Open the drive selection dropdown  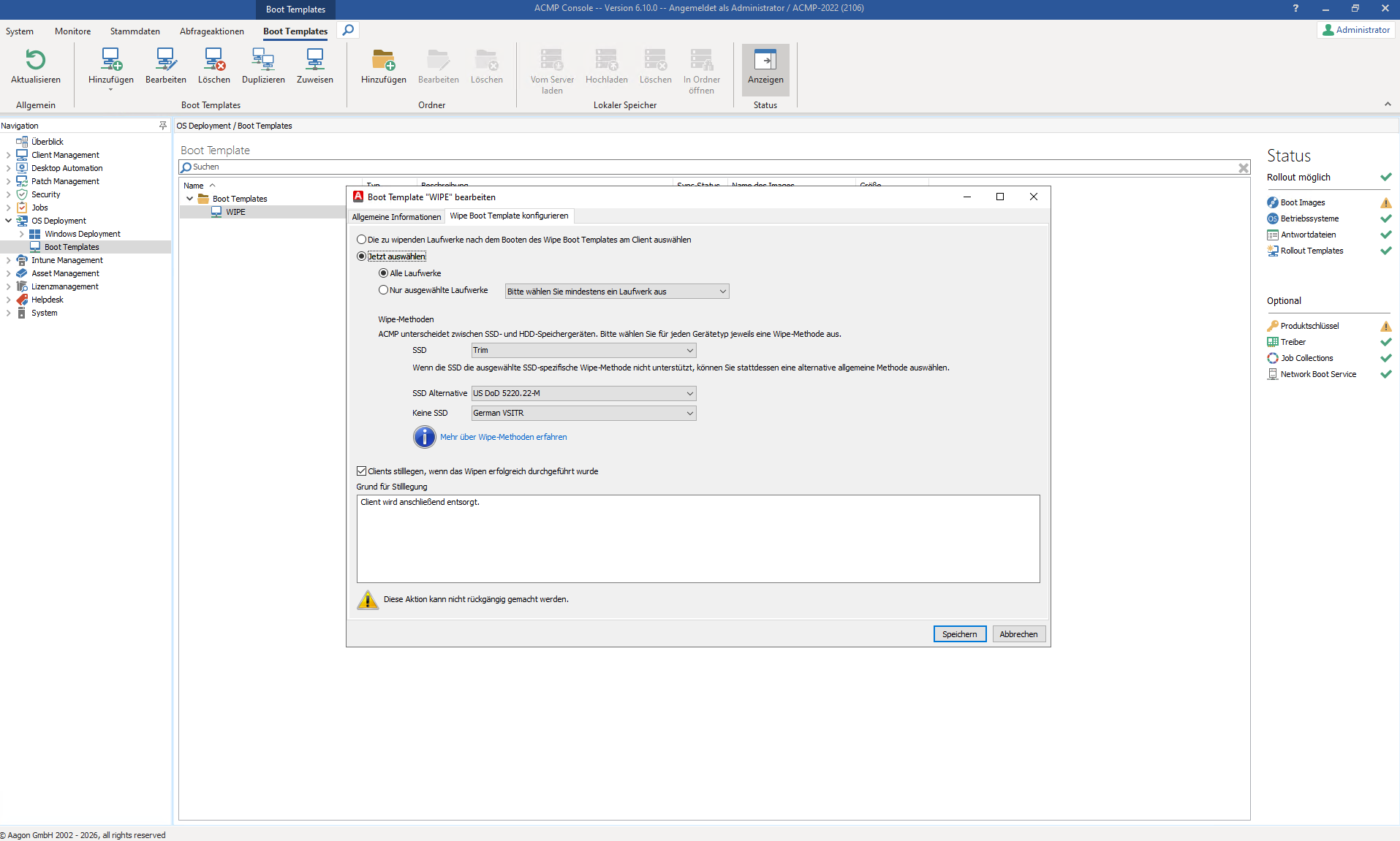[x=617, y=292]
